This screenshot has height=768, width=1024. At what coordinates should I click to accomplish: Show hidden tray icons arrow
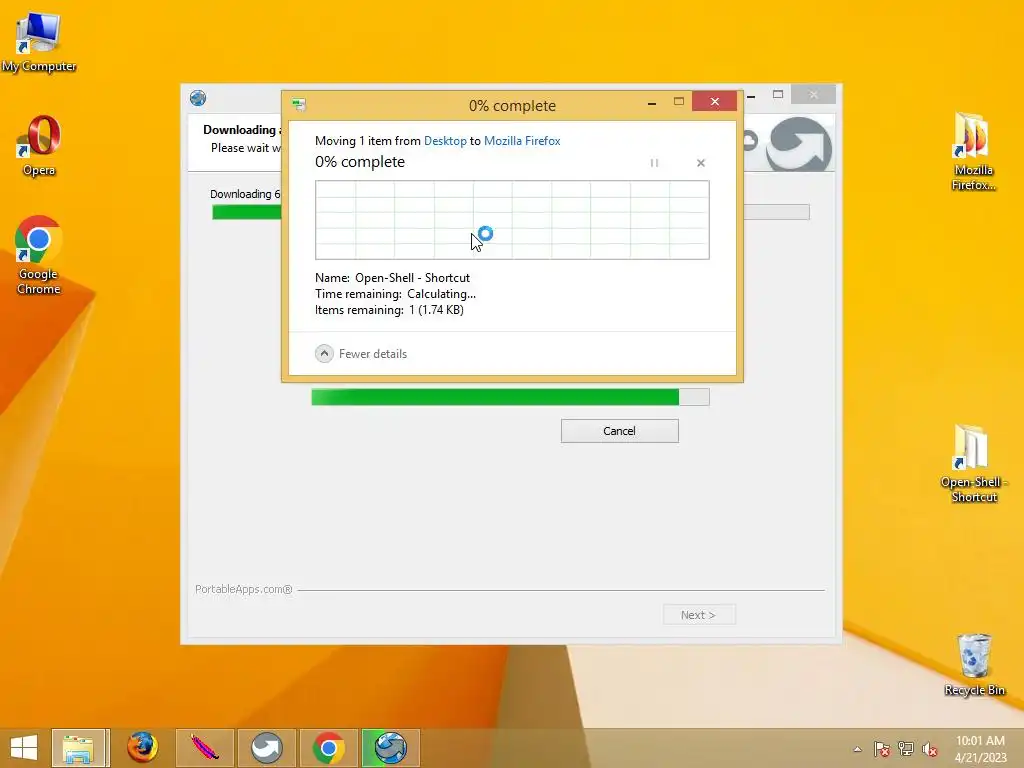[x=857, y=749]
